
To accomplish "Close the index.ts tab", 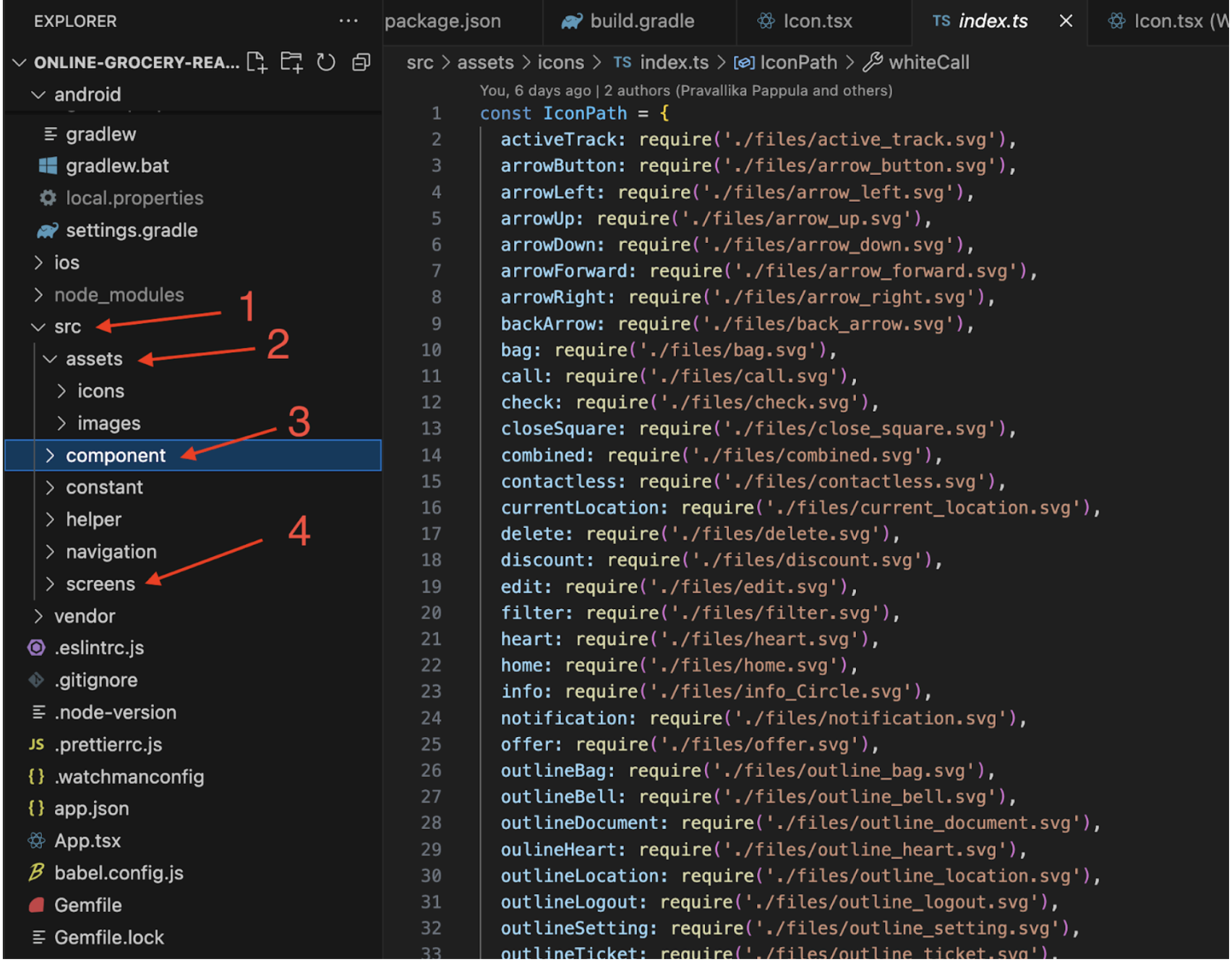I will coord(1065,21).
